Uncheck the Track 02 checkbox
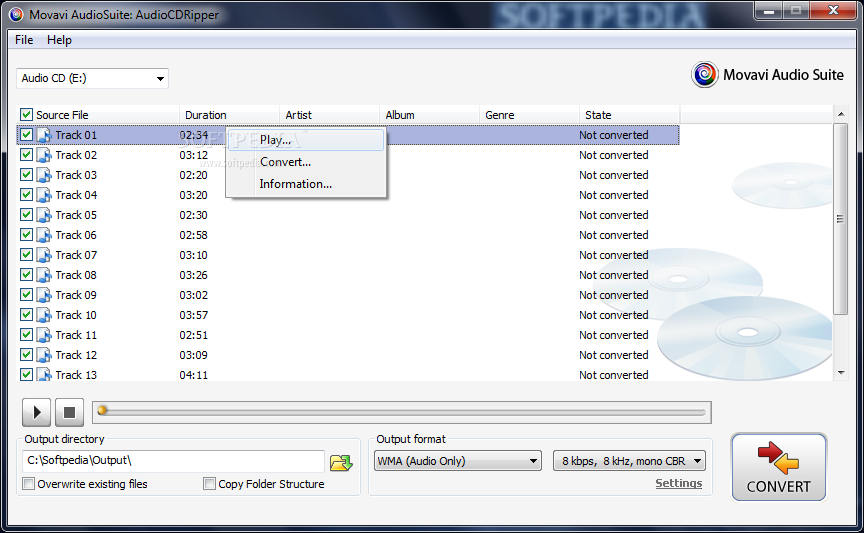 (26, 154)
